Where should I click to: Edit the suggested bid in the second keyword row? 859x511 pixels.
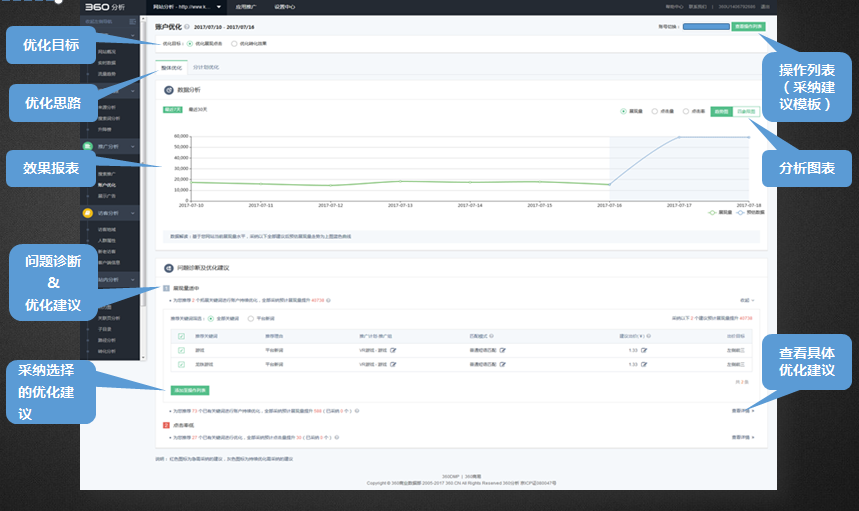645,365
